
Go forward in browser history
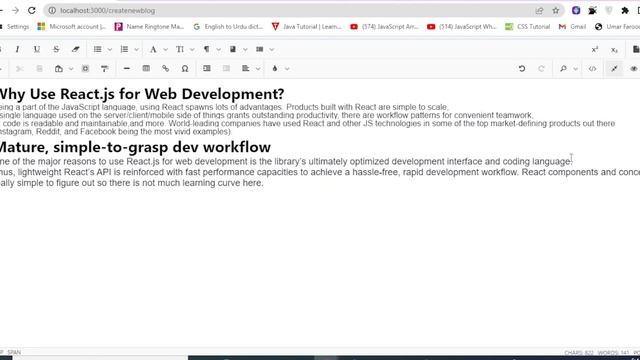15,11
